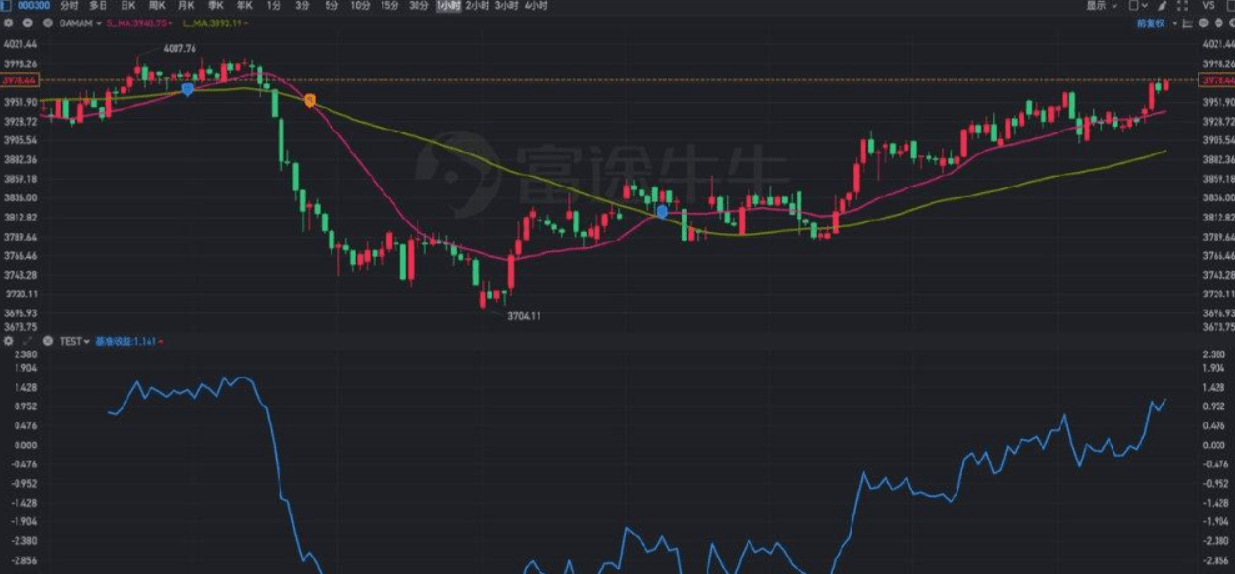Expand the TEST indicator panel
The width and height of the screenshot is (1235, 574).
pyautogui.click(x=27, y=341)
